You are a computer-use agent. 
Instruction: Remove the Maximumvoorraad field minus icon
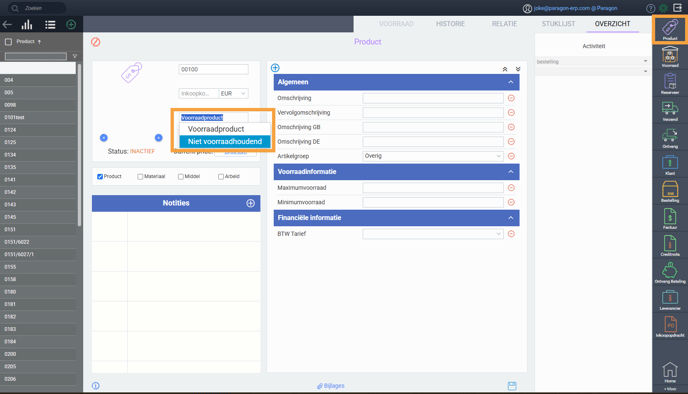pos(511,188)
